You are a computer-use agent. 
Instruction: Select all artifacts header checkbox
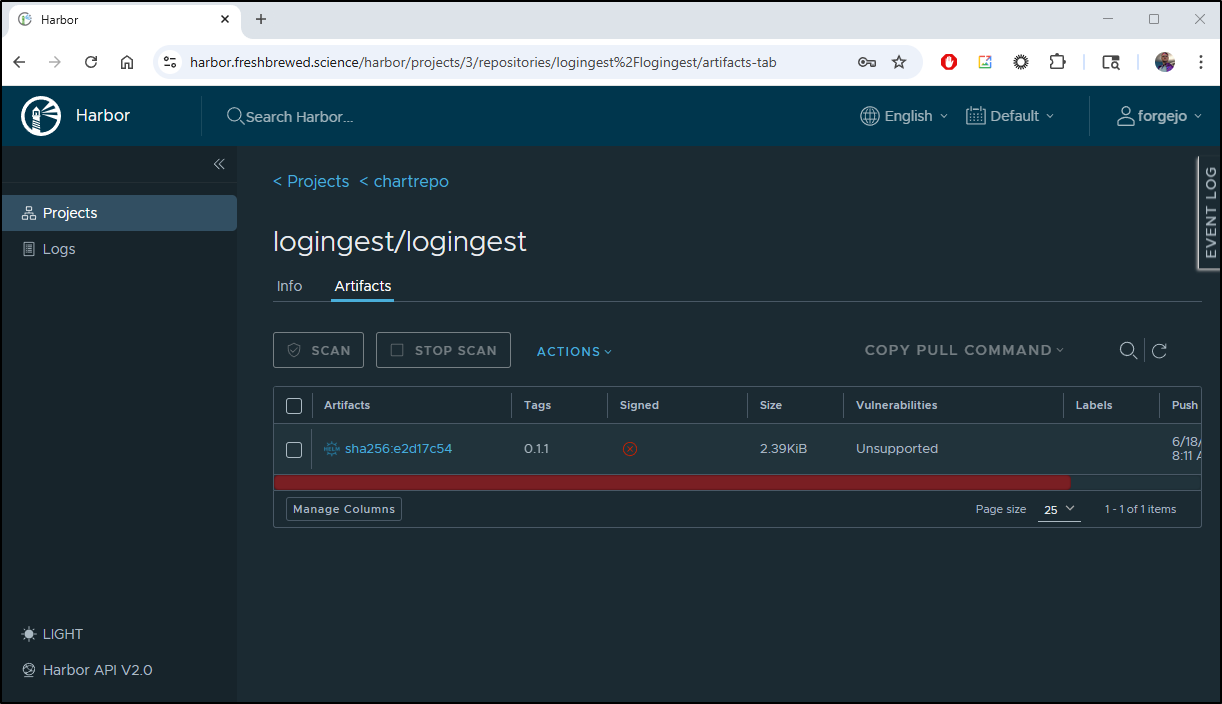(294, 406)
